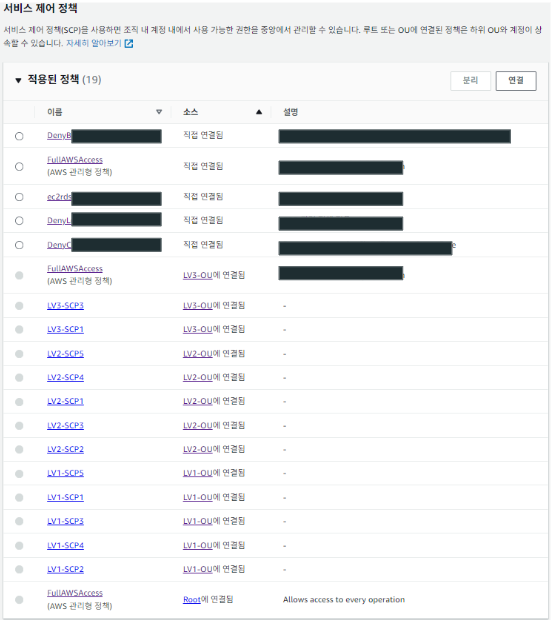The image size is (552, 620).
Task: Open the LV1-SCP4 policy link
Action: [65, 546]
